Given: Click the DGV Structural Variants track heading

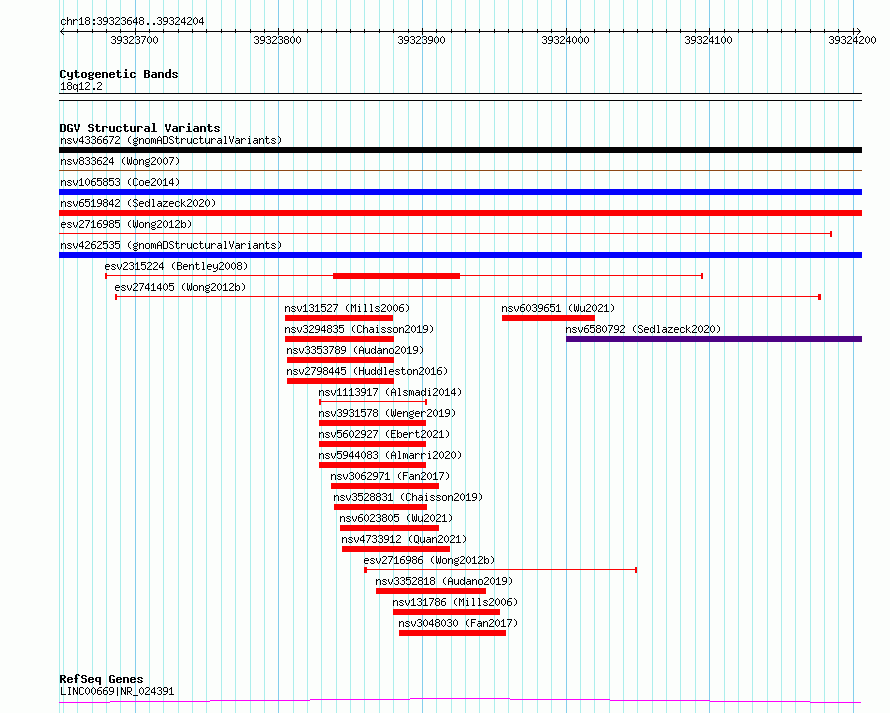Looking at the screenshot, I should (140, 128).
